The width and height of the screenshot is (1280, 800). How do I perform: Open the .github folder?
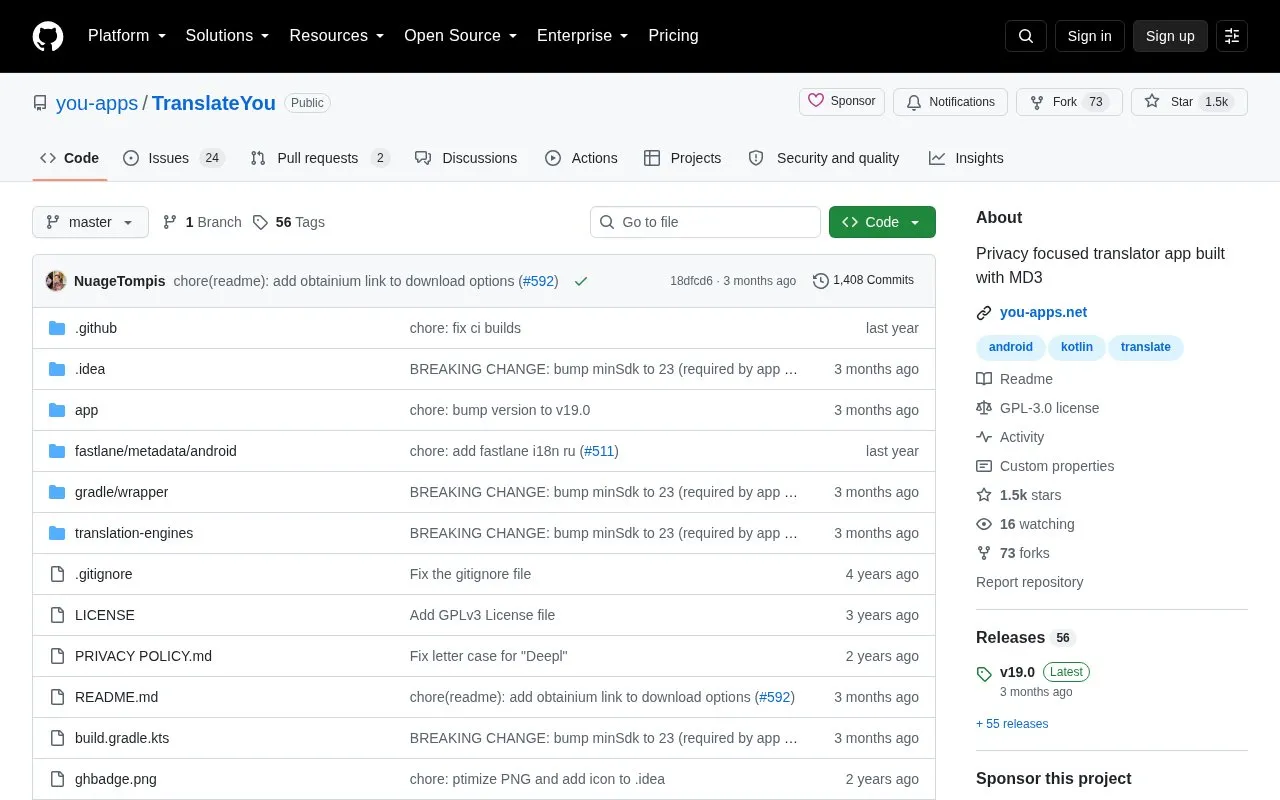tap(96, 328)
